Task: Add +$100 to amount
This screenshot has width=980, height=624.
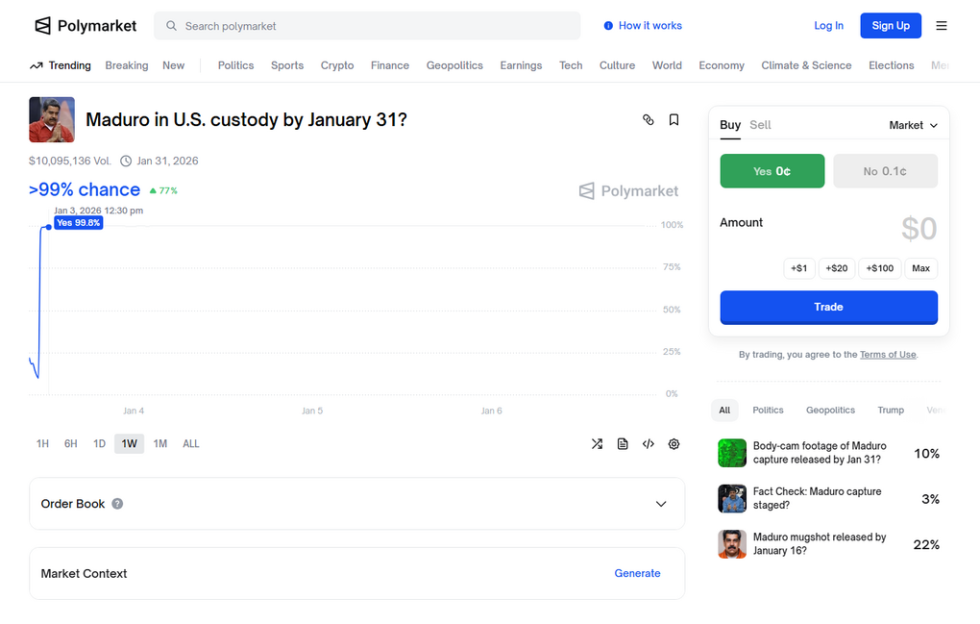Action: click(x=879, y=268)
